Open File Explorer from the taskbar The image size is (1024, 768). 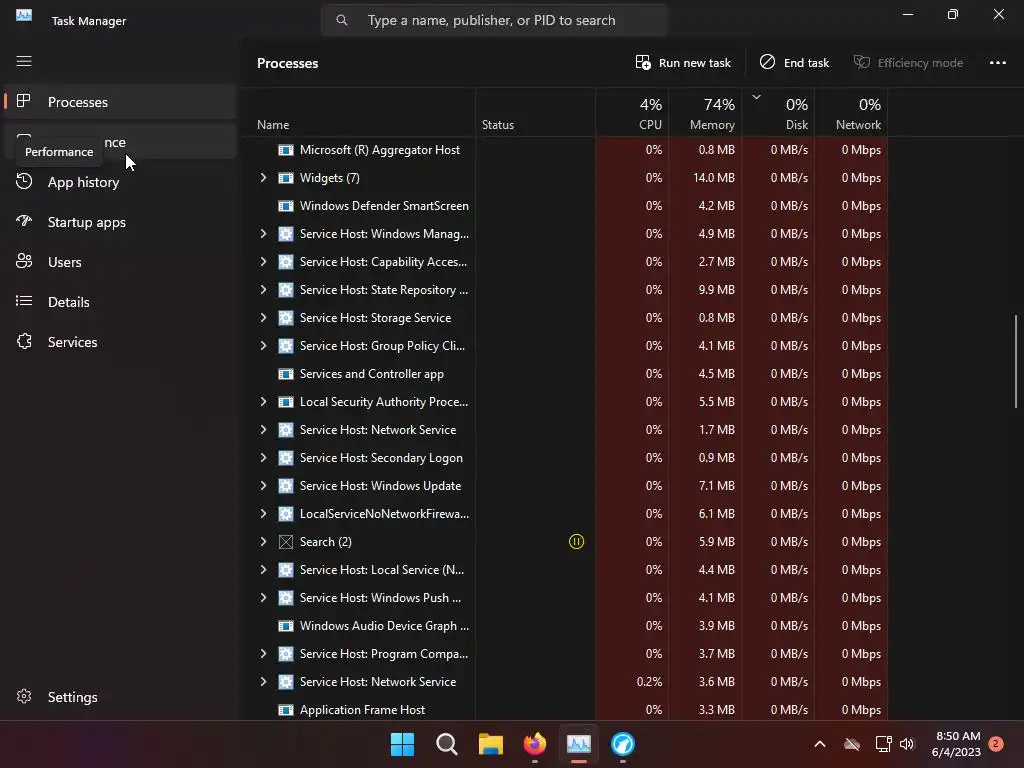pyautogui.click(x=490, y=744)
